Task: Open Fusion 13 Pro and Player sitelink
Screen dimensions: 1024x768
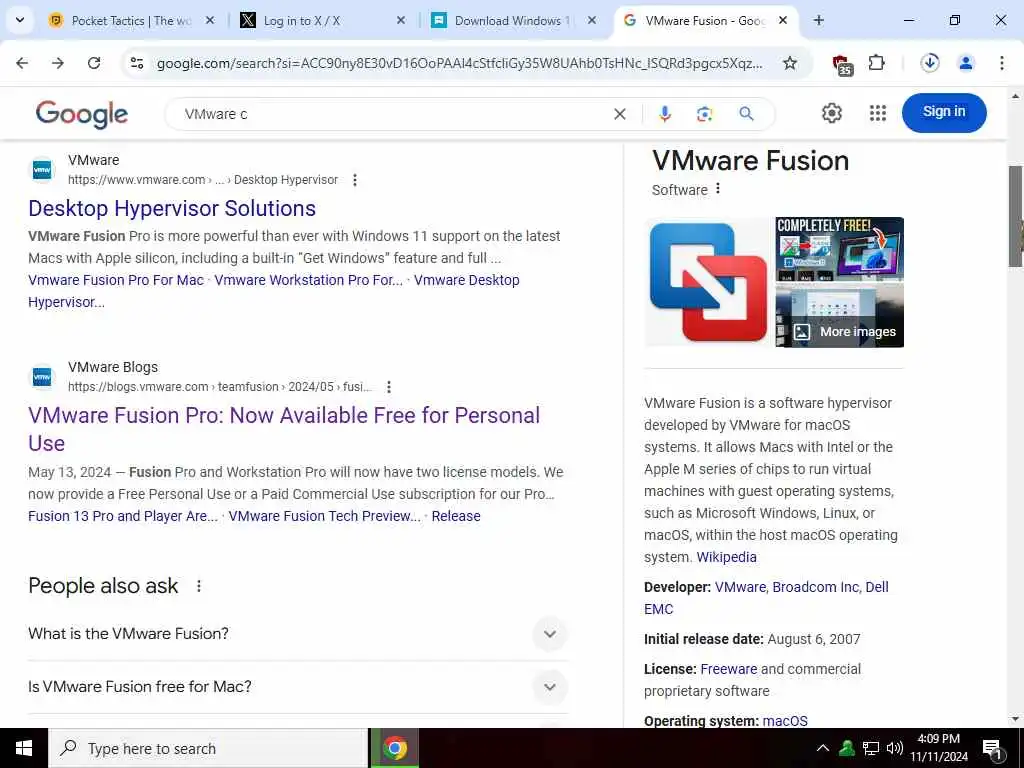Action: click(123, 516)
